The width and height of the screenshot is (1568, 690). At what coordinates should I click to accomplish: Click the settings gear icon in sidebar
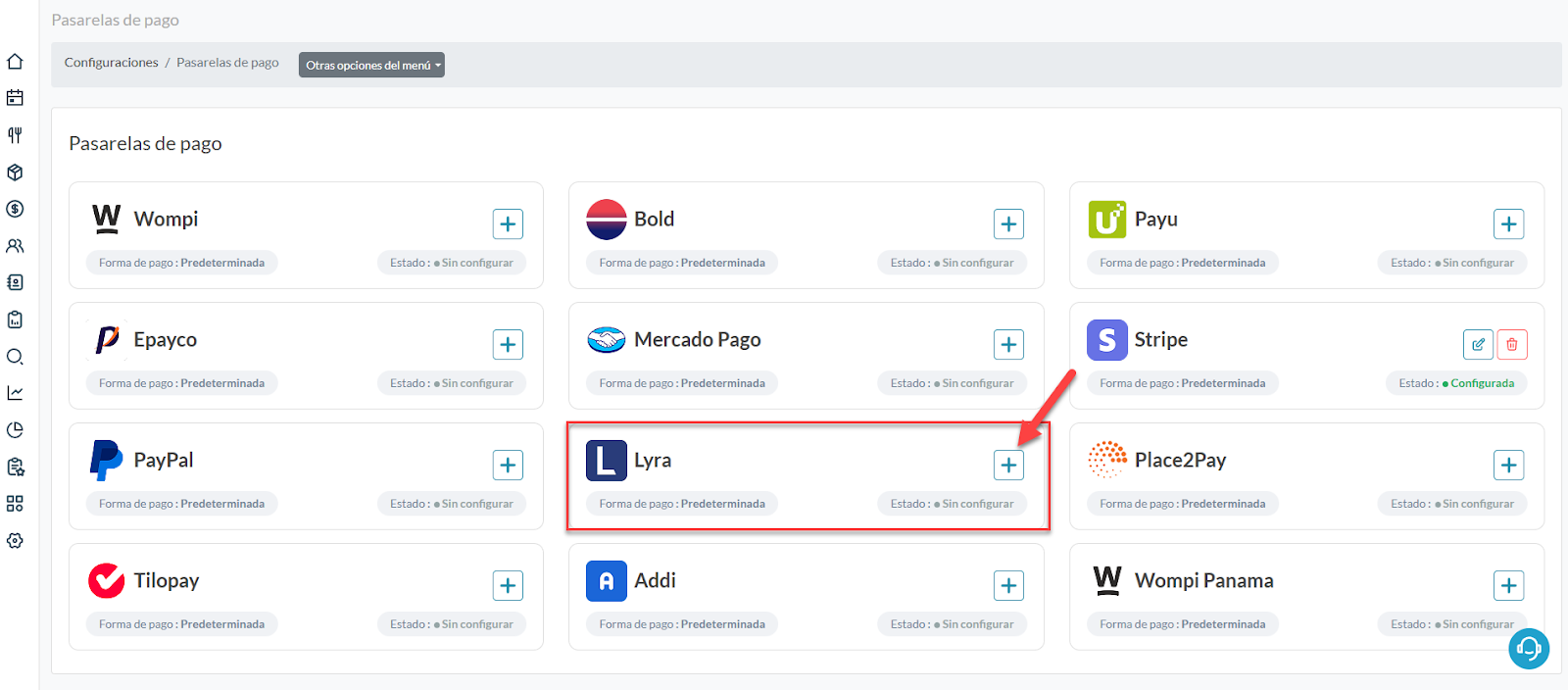(15, 541)
